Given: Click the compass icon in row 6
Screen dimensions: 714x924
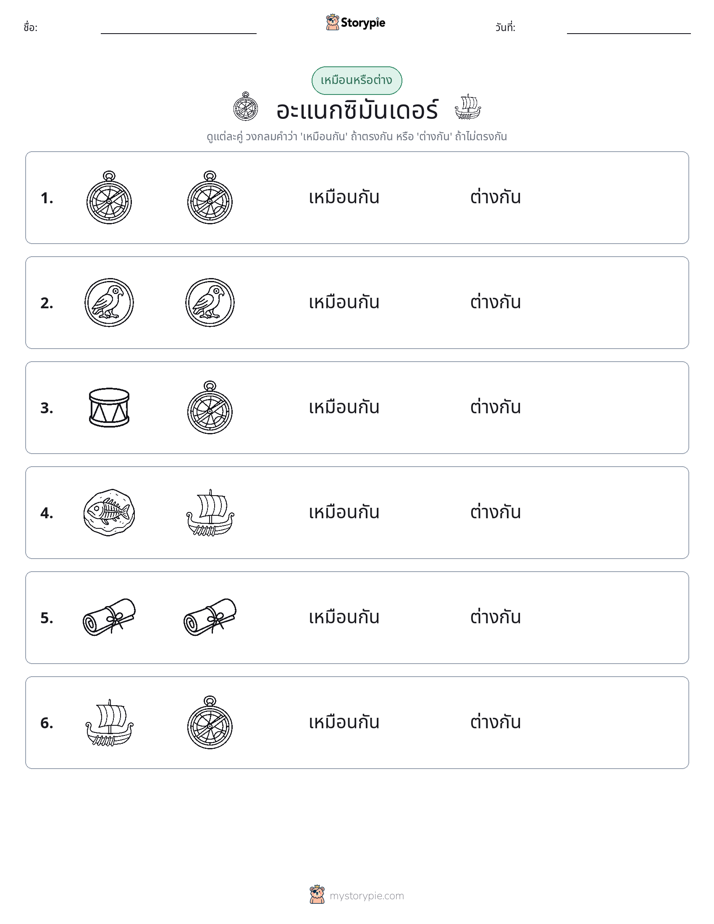Looking at the screenshot, I should tap(210, 722).
